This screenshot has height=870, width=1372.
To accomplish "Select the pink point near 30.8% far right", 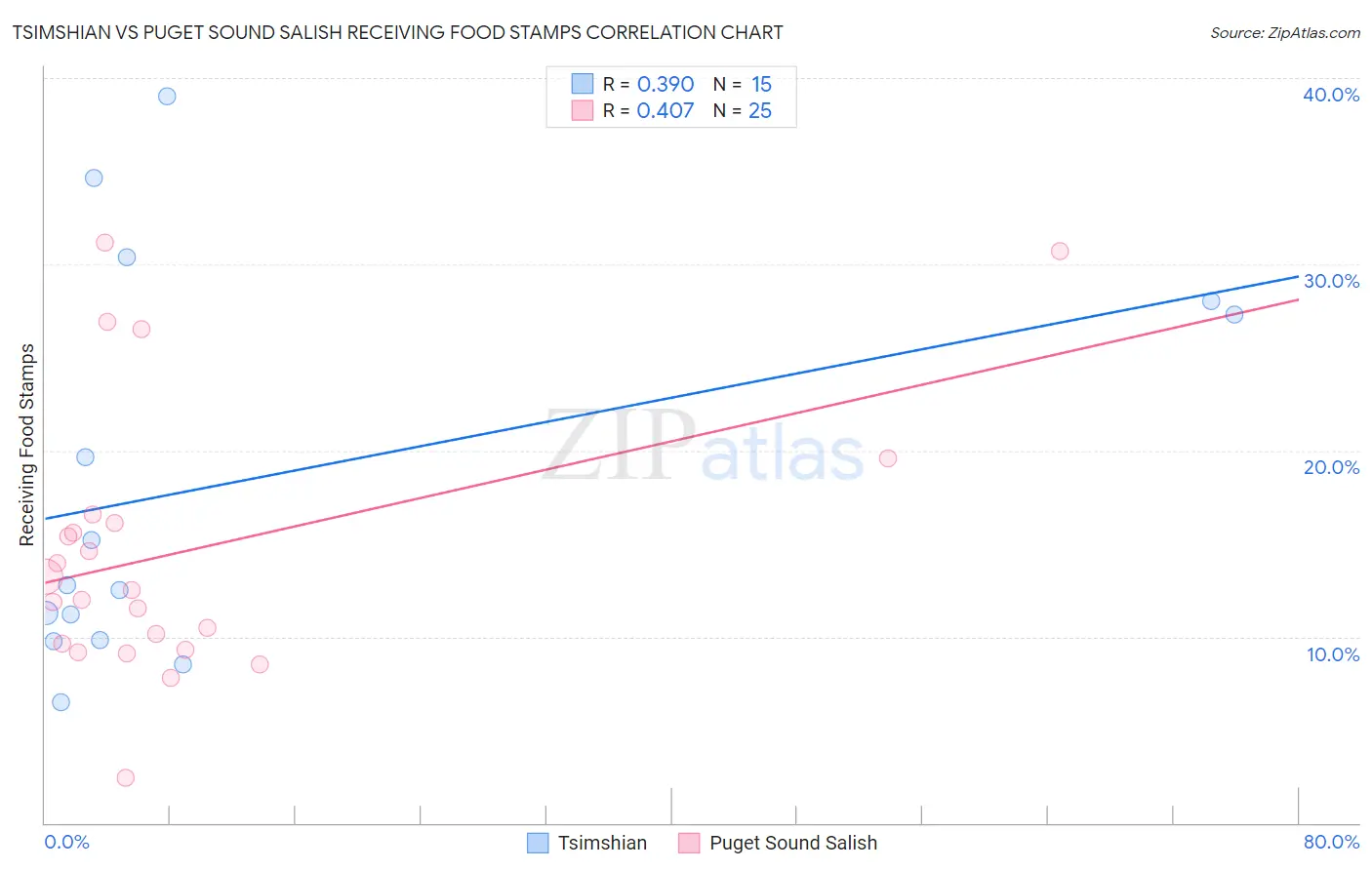I will click(x=1060, y=251).
